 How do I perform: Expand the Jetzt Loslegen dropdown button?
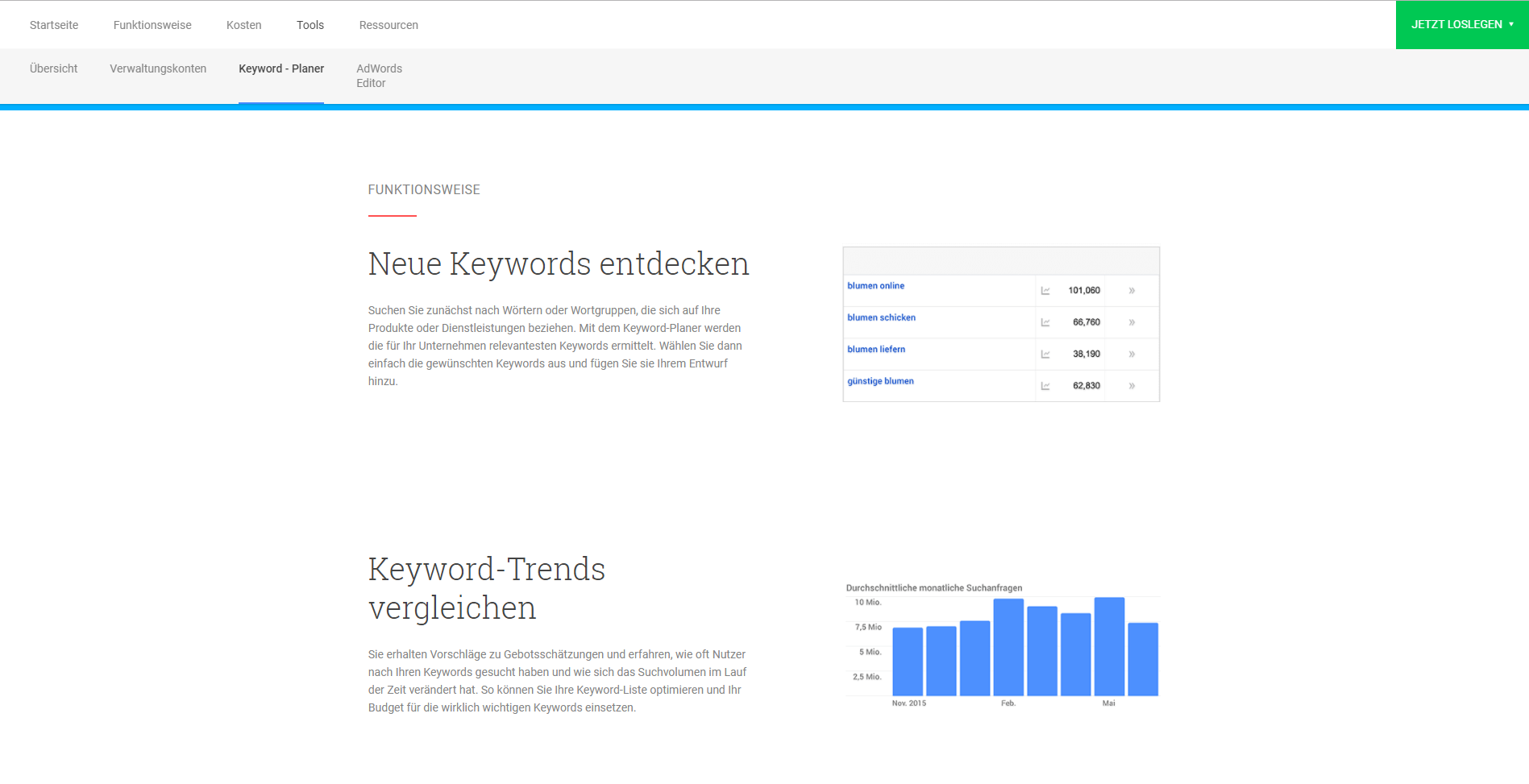click(x=1461, y=25)
